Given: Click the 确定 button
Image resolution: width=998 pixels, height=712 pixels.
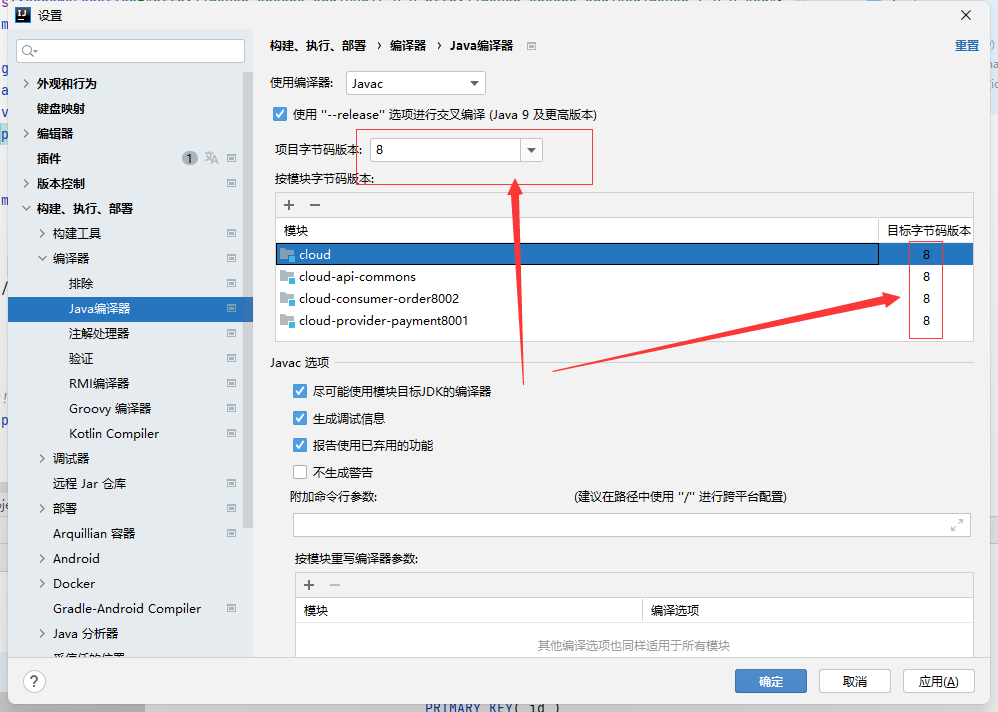Looking at the screenshot, I should (770, 681).
